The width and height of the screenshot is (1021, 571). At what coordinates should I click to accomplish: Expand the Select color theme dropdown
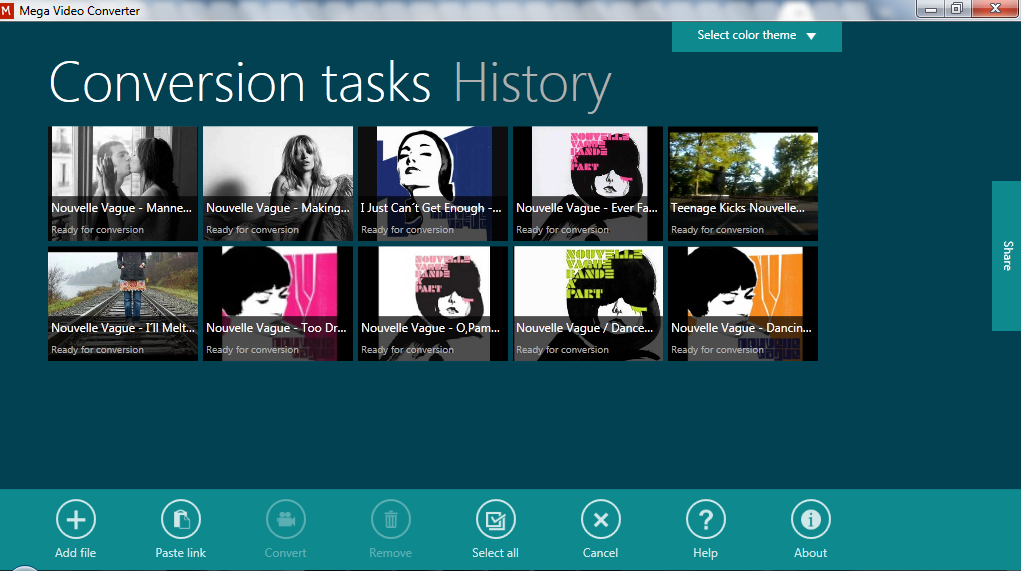[757, 36]
